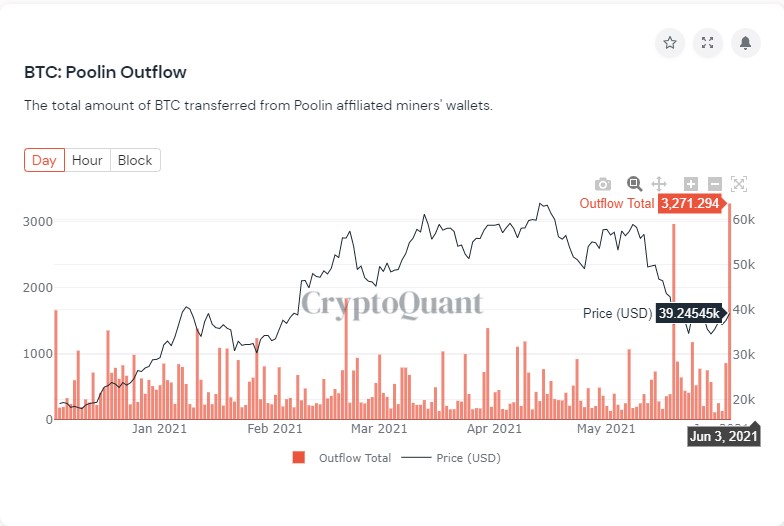This screenshot has height=526, width=784.
Task: Download the plot with the camera icon
Action: (603, 184)
